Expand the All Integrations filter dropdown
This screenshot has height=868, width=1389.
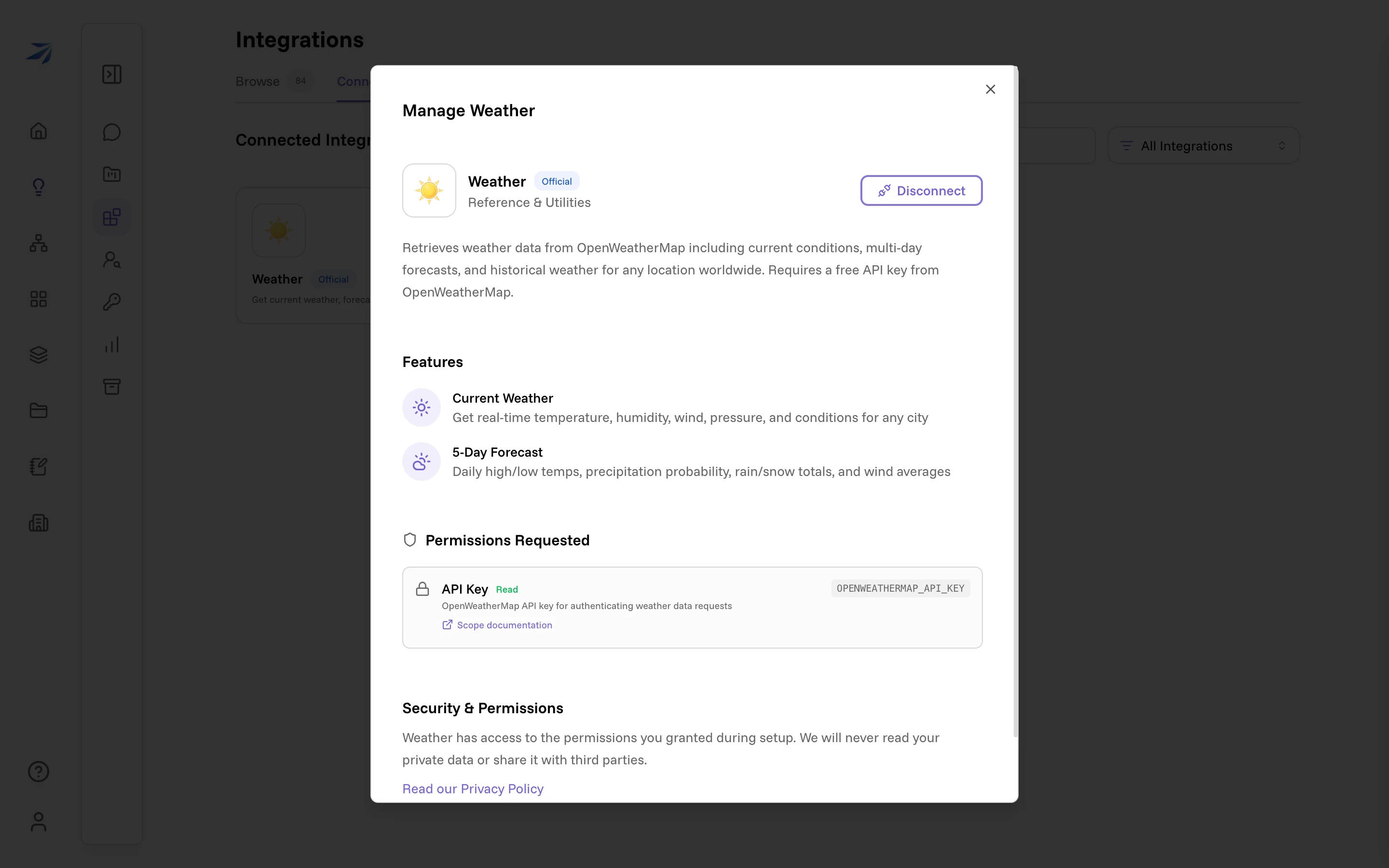pos(1204,146)
